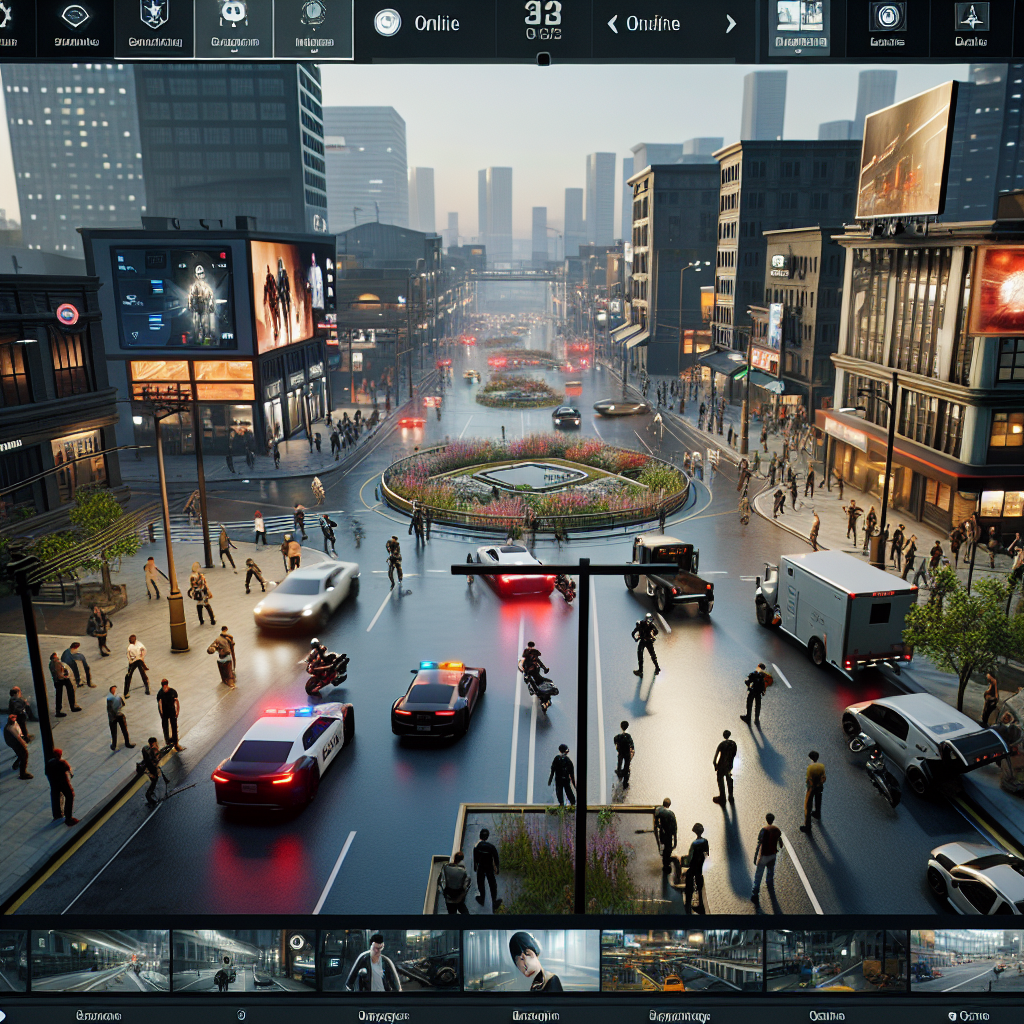Select the dark-haired character portrait thumbnail

[531, 961]
